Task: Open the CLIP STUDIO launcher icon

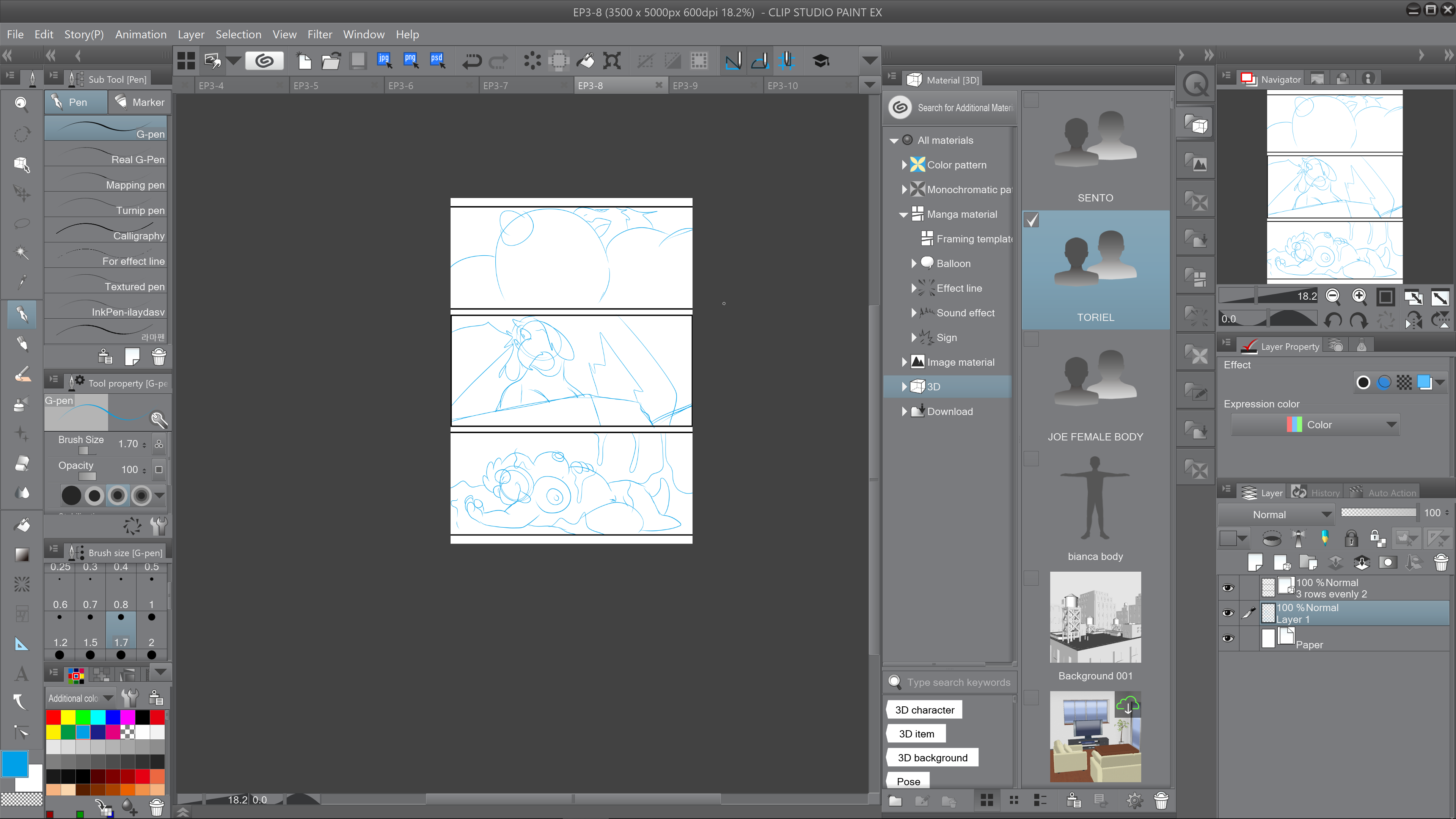Action: click(264, 60)
